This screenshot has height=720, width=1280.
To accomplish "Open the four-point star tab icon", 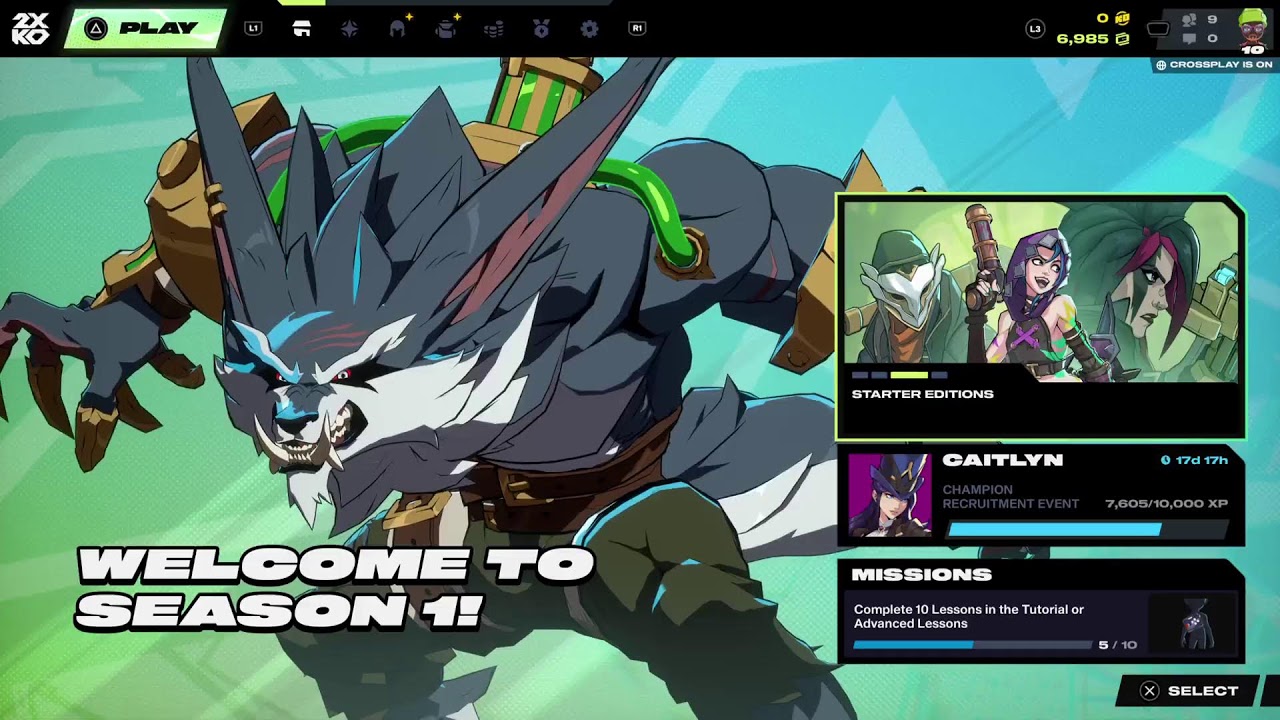I will coord(349,28).
